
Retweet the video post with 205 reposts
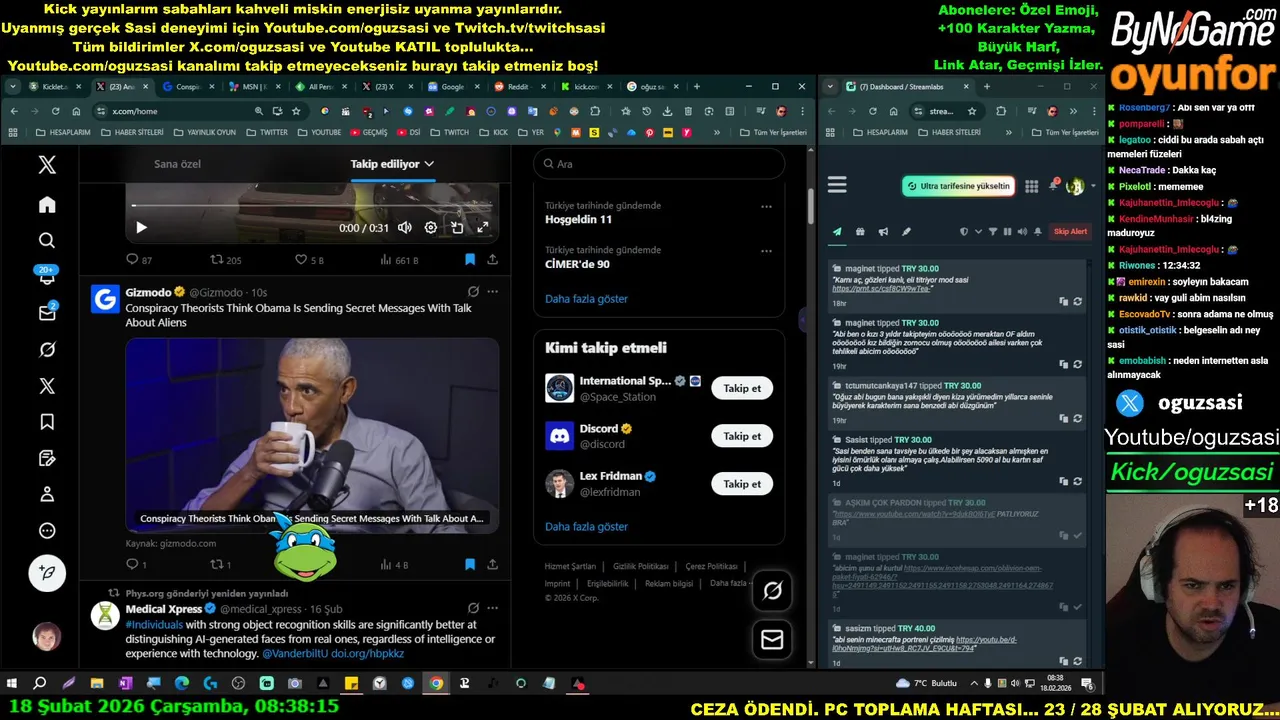pos(226,260)
